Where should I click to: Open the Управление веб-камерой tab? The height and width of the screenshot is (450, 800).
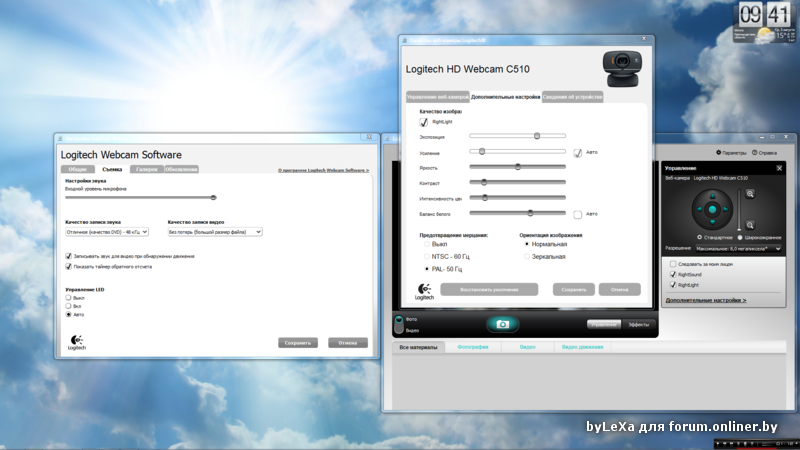437,97
